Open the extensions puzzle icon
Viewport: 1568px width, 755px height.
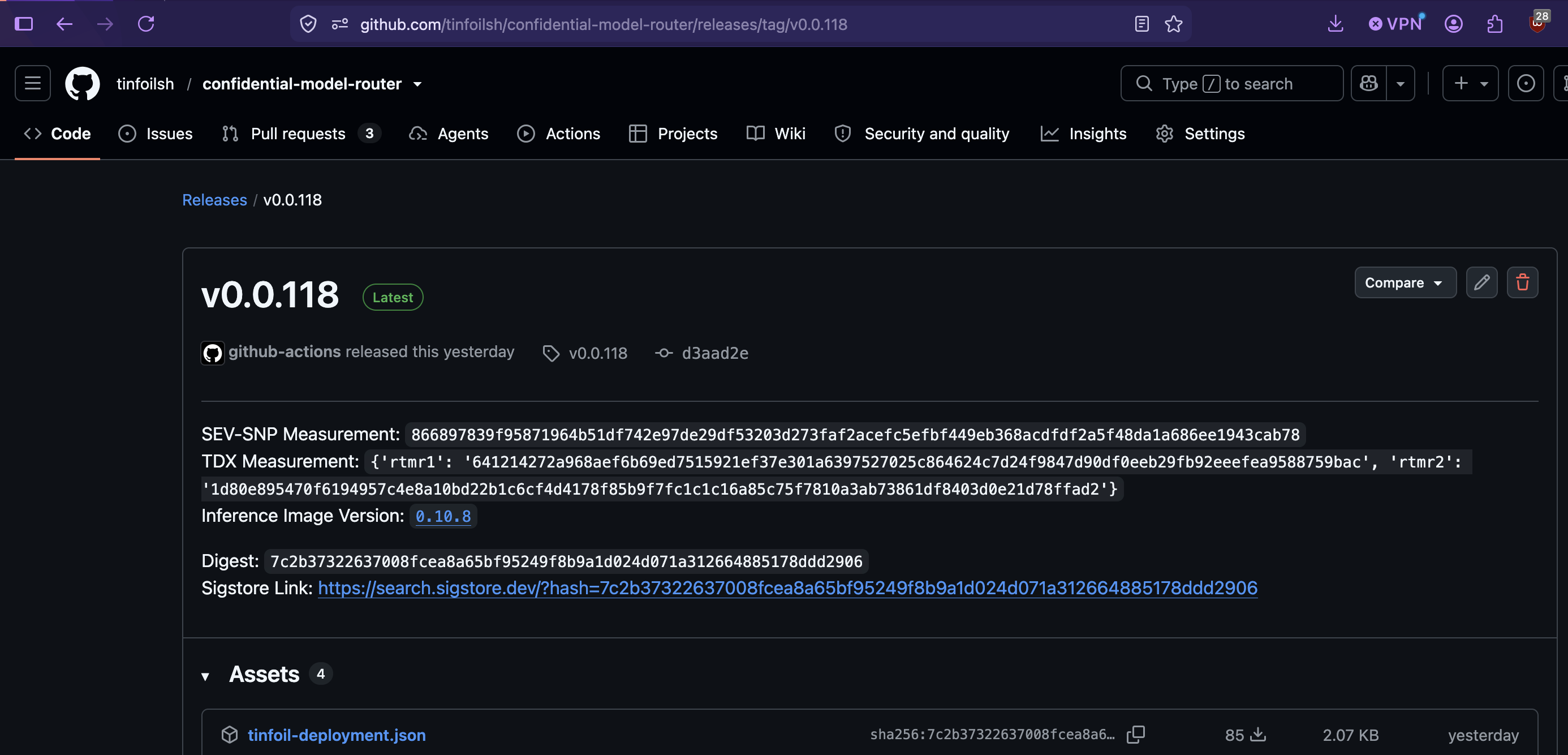click(x=1495, y=24)
